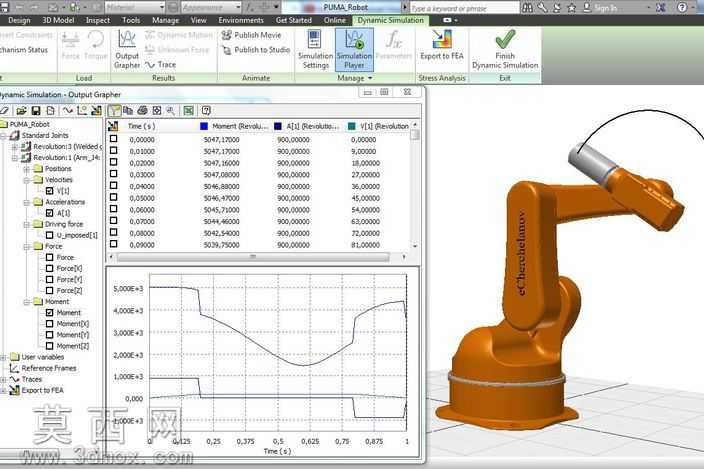Check the Moment[X] checkbox
Screen dimensions: 704x469
pos(50,324)
